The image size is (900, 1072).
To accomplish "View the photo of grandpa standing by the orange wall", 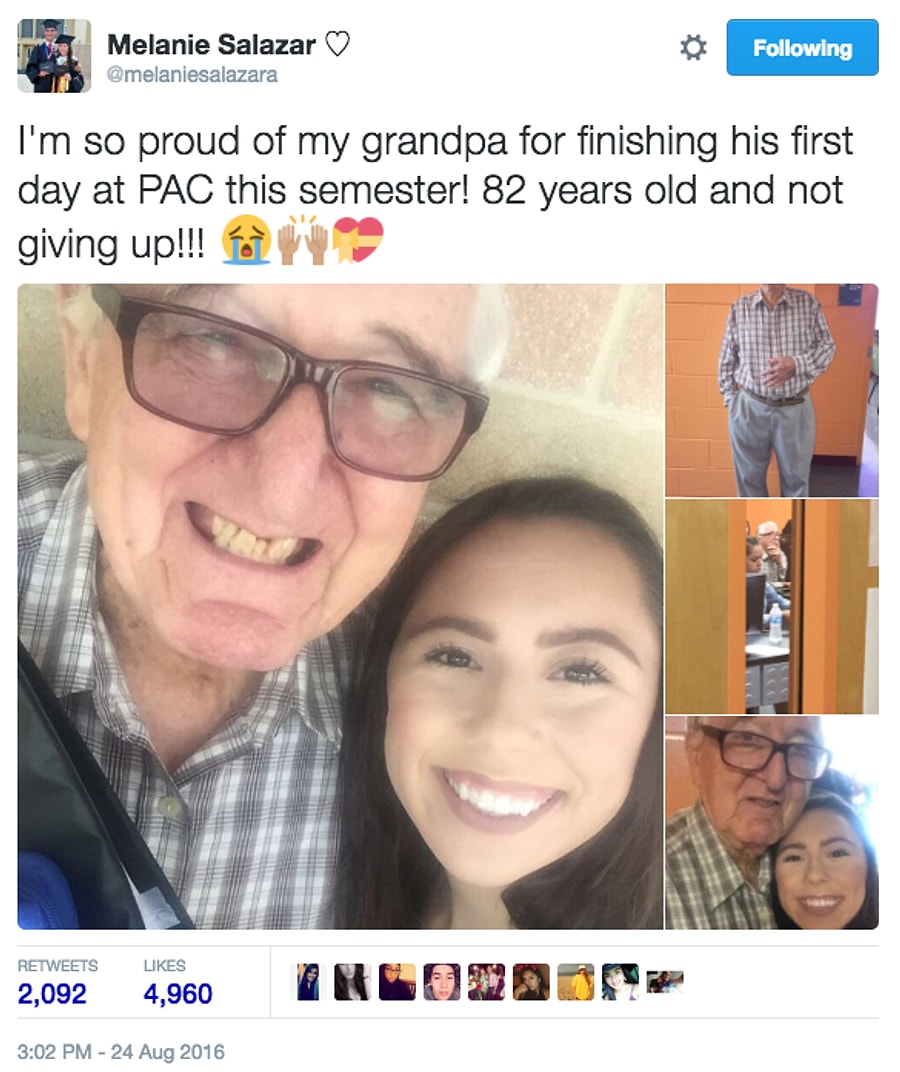I will (772, 390).
